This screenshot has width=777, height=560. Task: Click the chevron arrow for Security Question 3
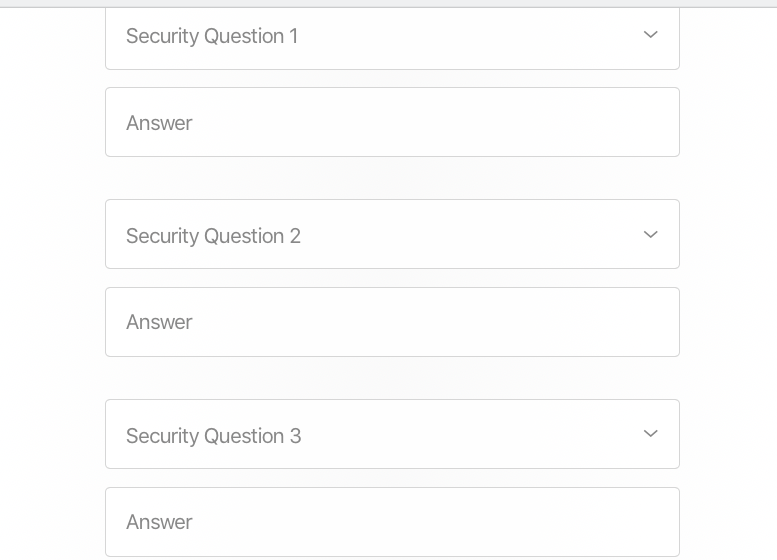click(x=650, y=434)
